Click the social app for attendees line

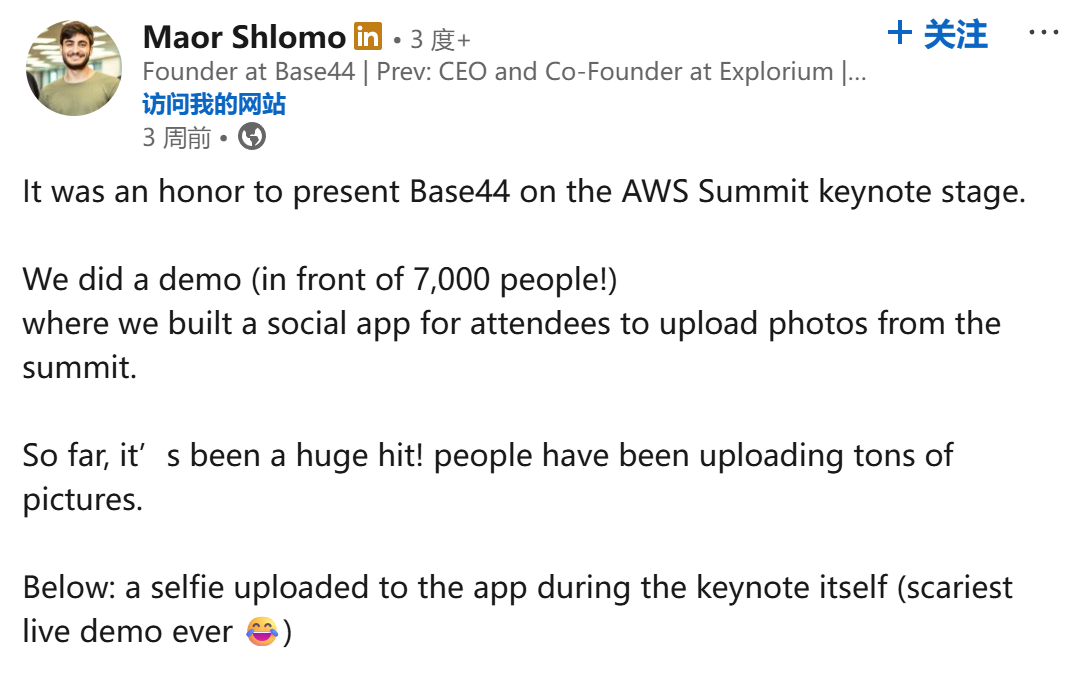click(x=511, y=323)
